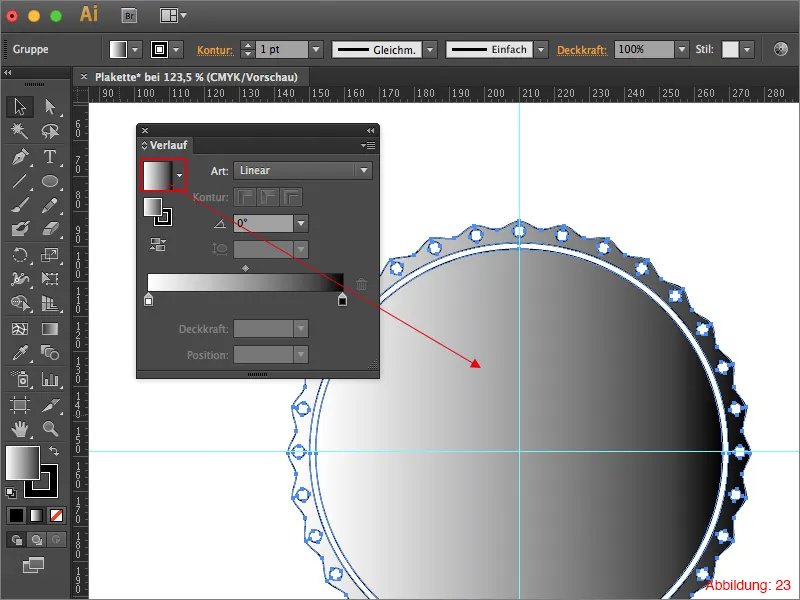The image size is (800, 600).
Task: Open Einfach brush definition dropdown
Action: [x=541, y=49]
